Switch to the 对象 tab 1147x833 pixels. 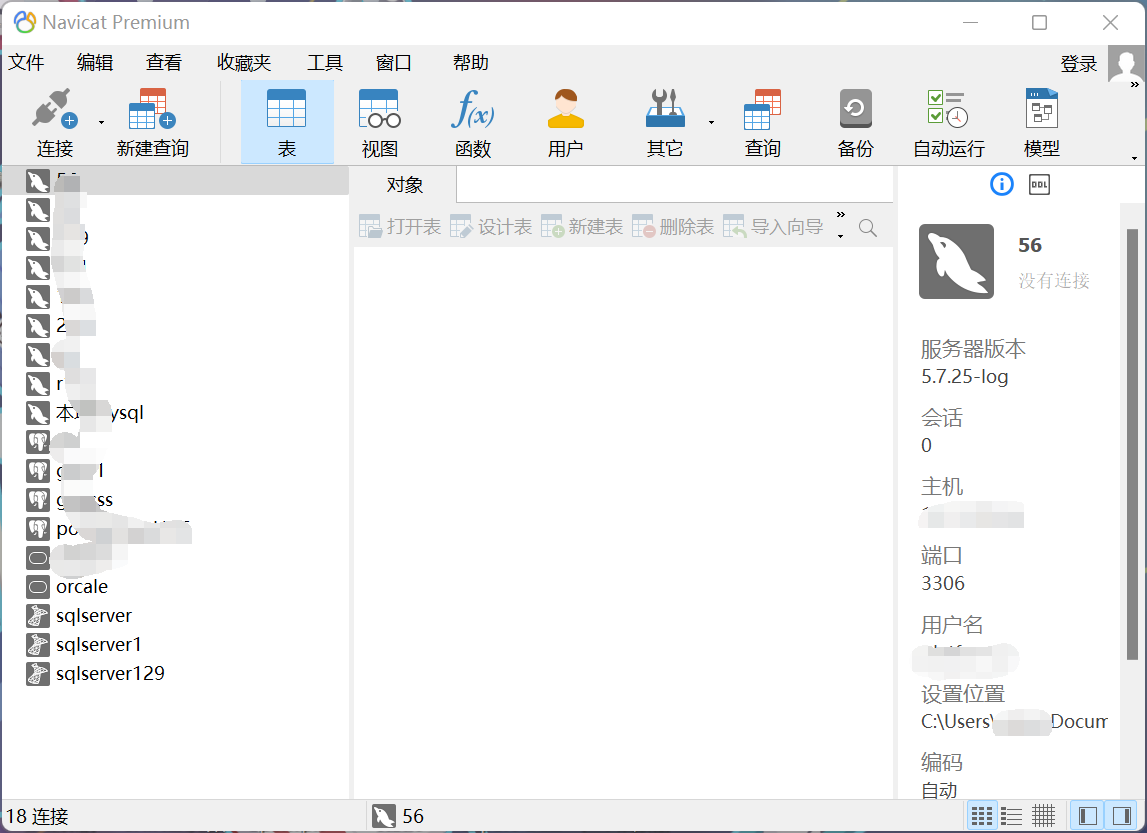click(x=405, y=185)
